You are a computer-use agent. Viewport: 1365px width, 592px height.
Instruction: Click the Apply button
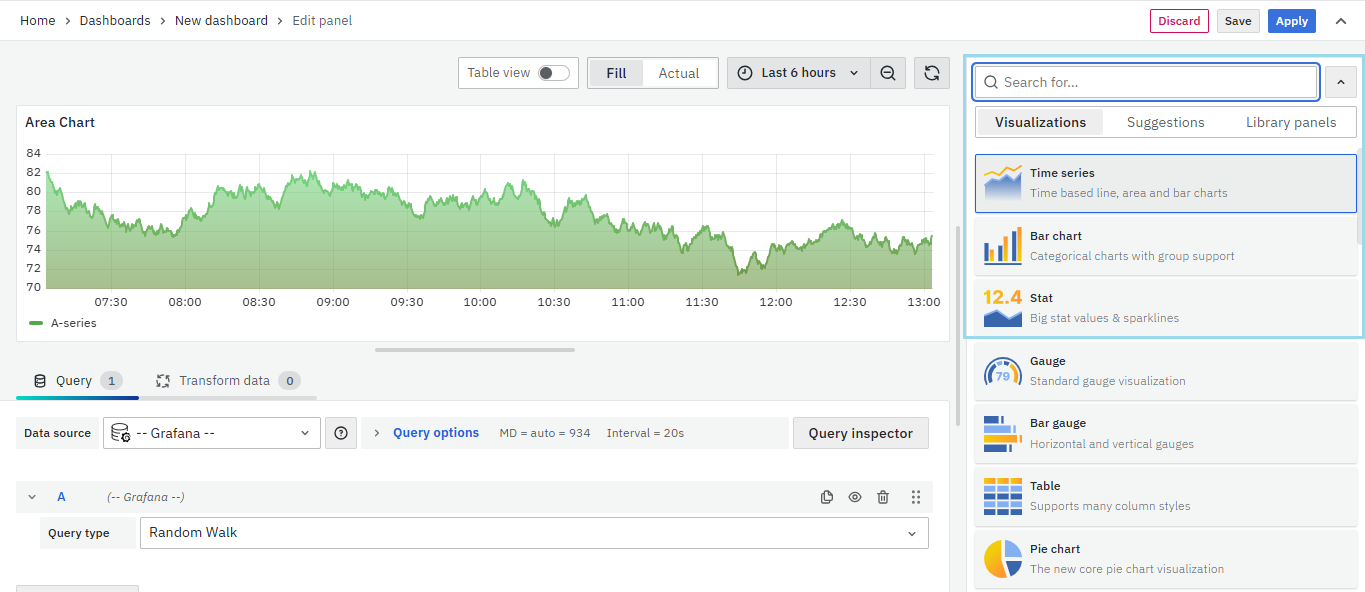[1291, 21]
